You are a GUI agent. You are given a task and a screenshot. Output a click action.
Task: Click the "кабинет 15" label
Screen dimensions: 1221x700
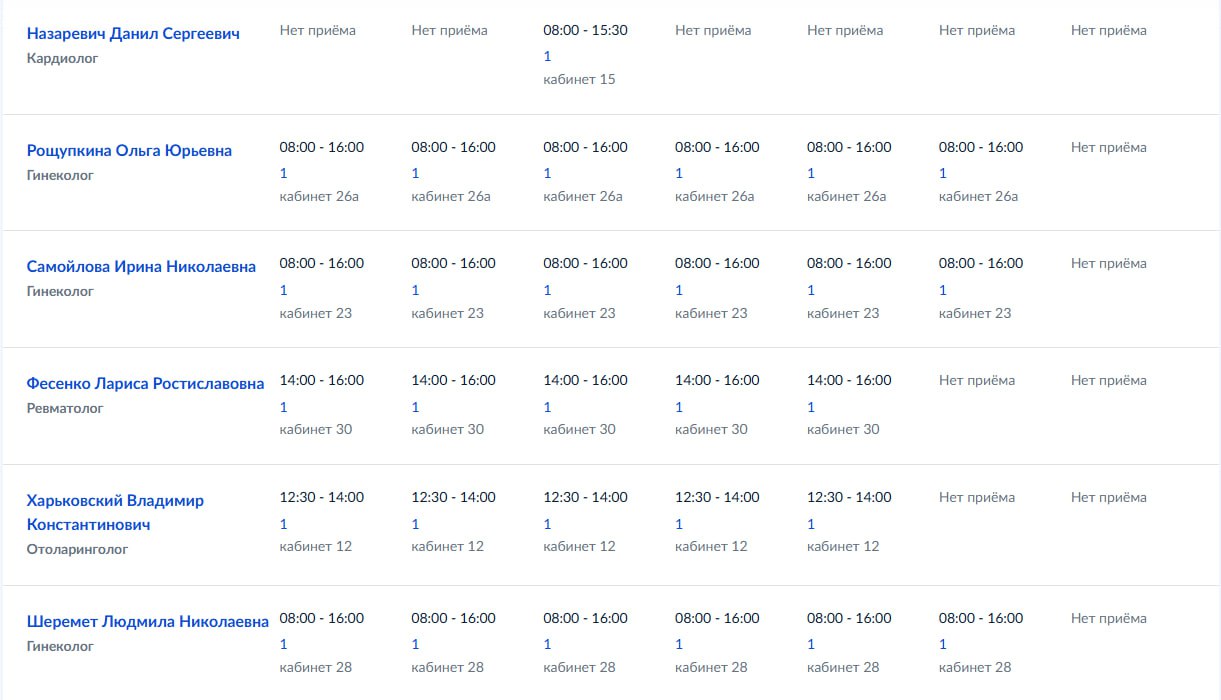click(x=579, y=79)
